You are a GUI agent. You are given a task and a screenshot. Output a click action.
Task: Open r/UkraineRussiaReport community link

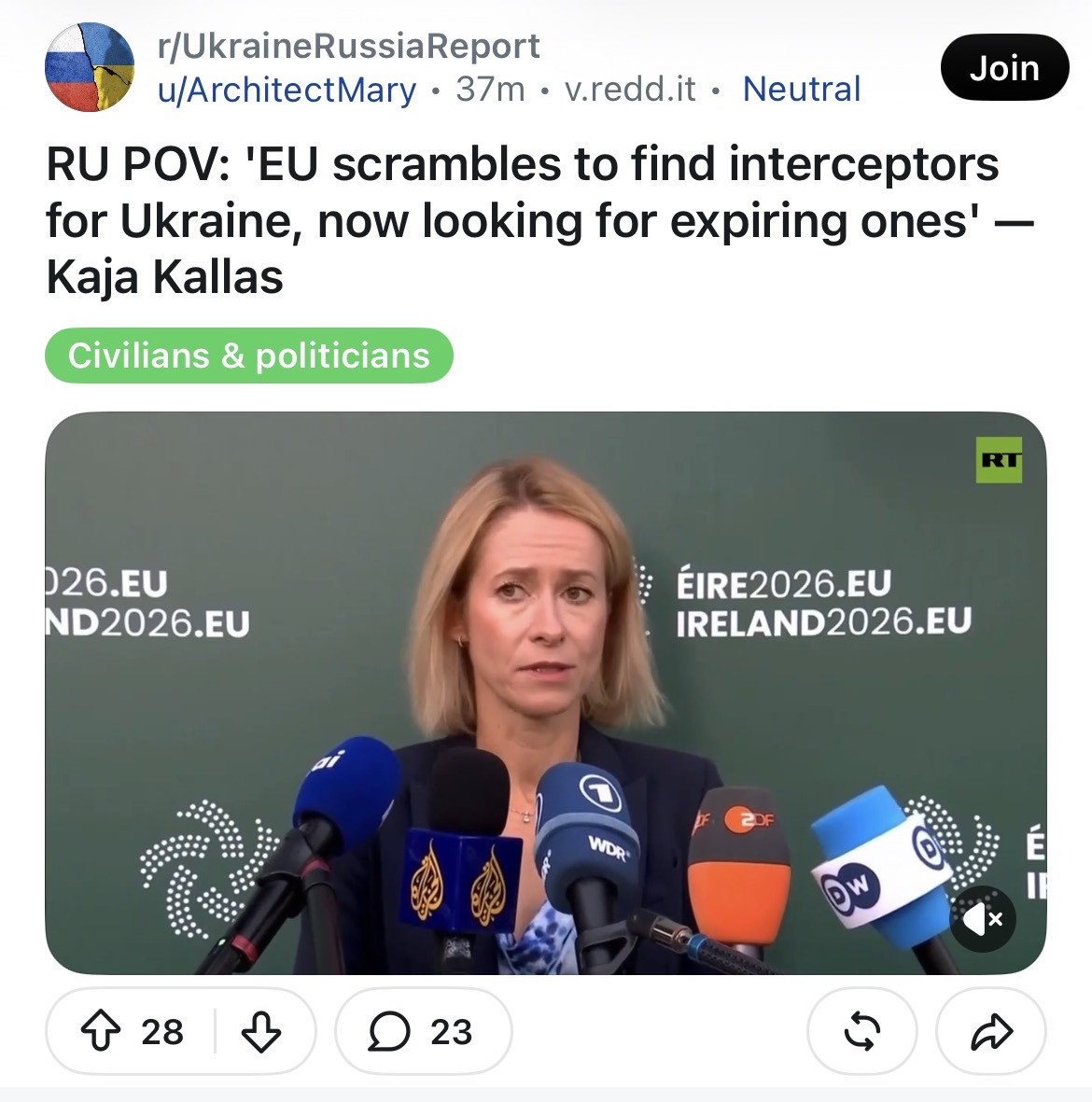349,47
